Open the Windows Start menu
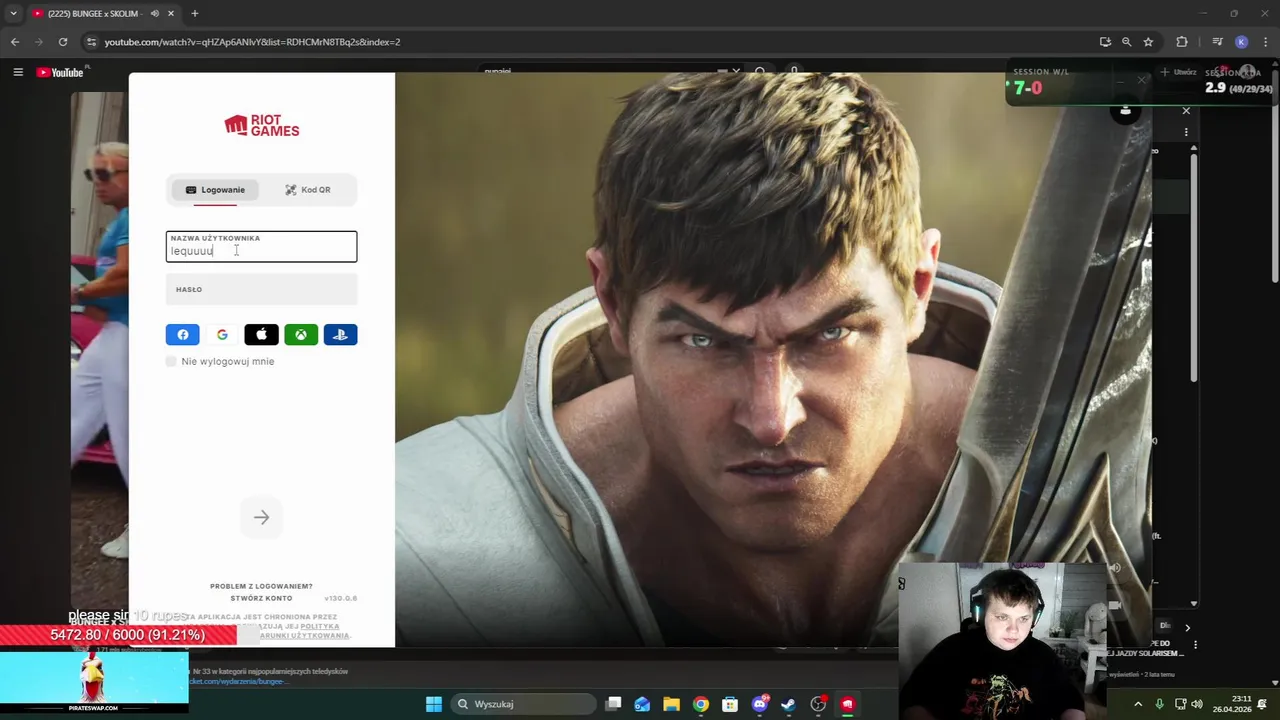This screenshot has height=720, width=1280. point(434,704)
